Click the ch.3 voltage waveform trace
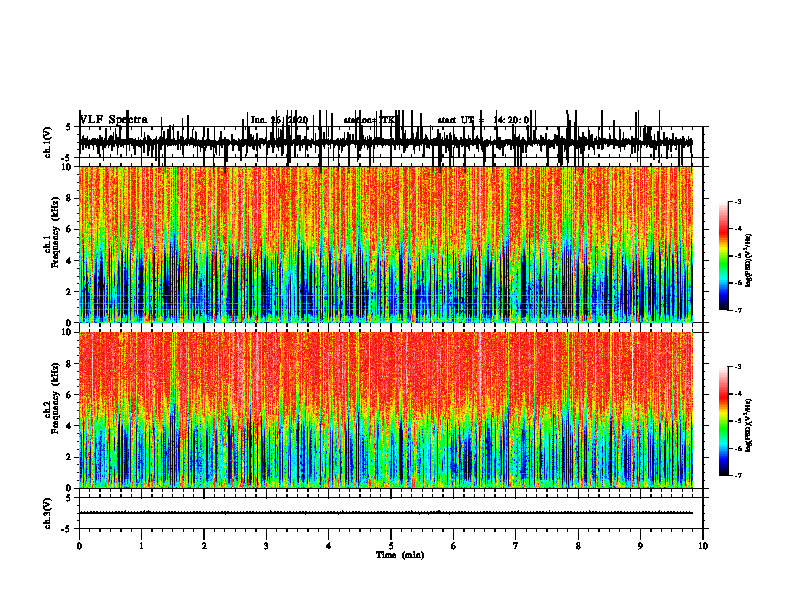This screenshot has height=612, width=792. pos(386,513)
